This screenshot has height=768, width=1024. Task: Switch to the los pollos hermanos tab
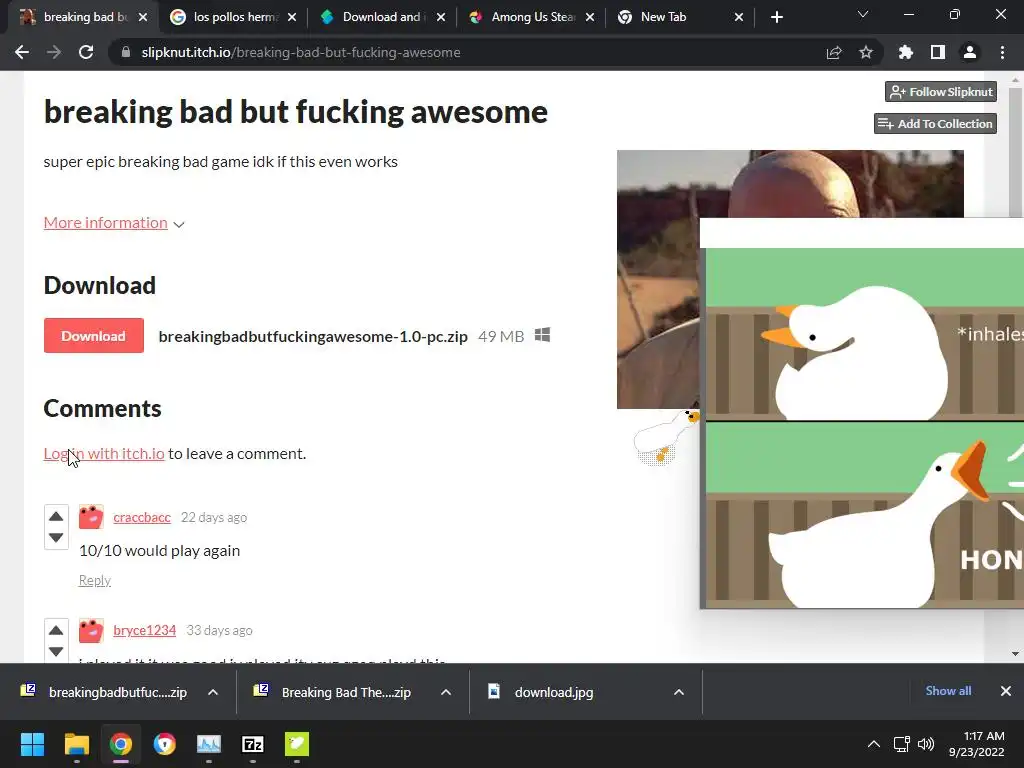click(x=226, y=17)
